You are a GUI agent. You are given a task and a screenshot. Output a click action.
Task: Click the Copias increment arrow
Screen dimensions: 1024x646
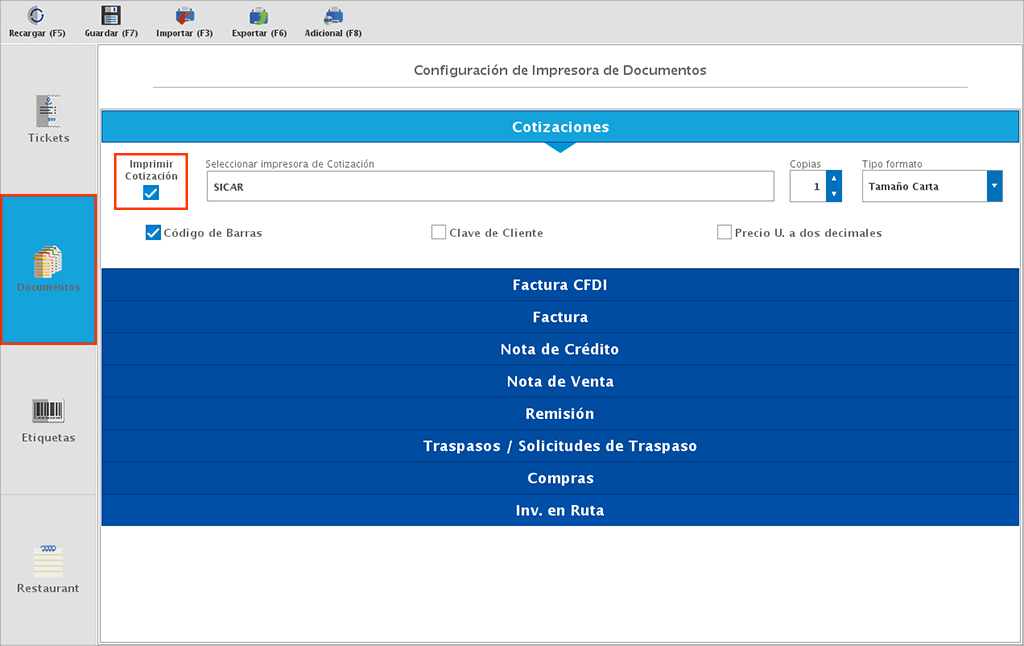pos(833,180)
